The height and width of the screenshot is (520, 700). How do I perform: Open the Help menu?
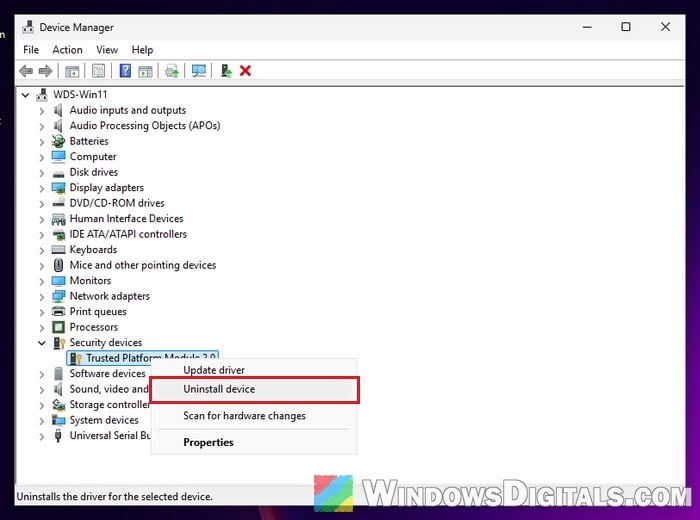click(142, 50)
